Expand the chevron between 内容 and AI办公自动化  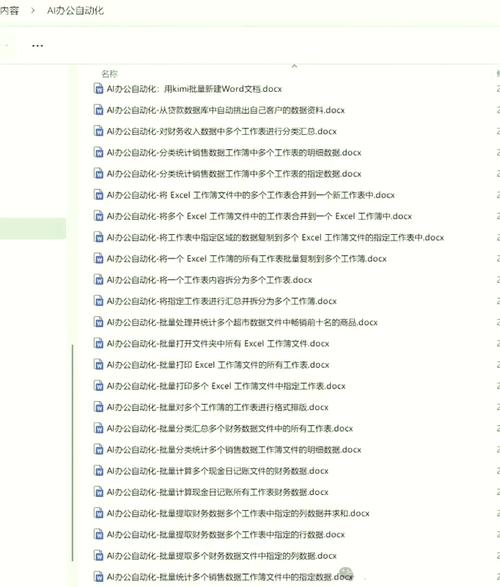coord(33,10)
